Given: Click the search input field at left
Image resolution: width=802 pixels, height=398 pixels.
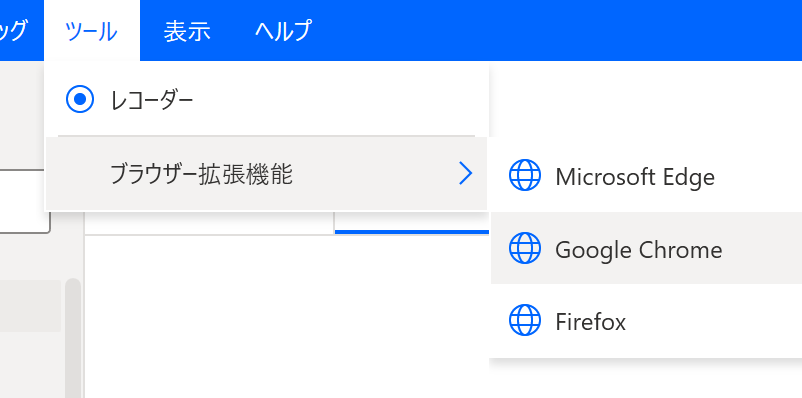Looking at the screenshot, I should pos(25,202).
